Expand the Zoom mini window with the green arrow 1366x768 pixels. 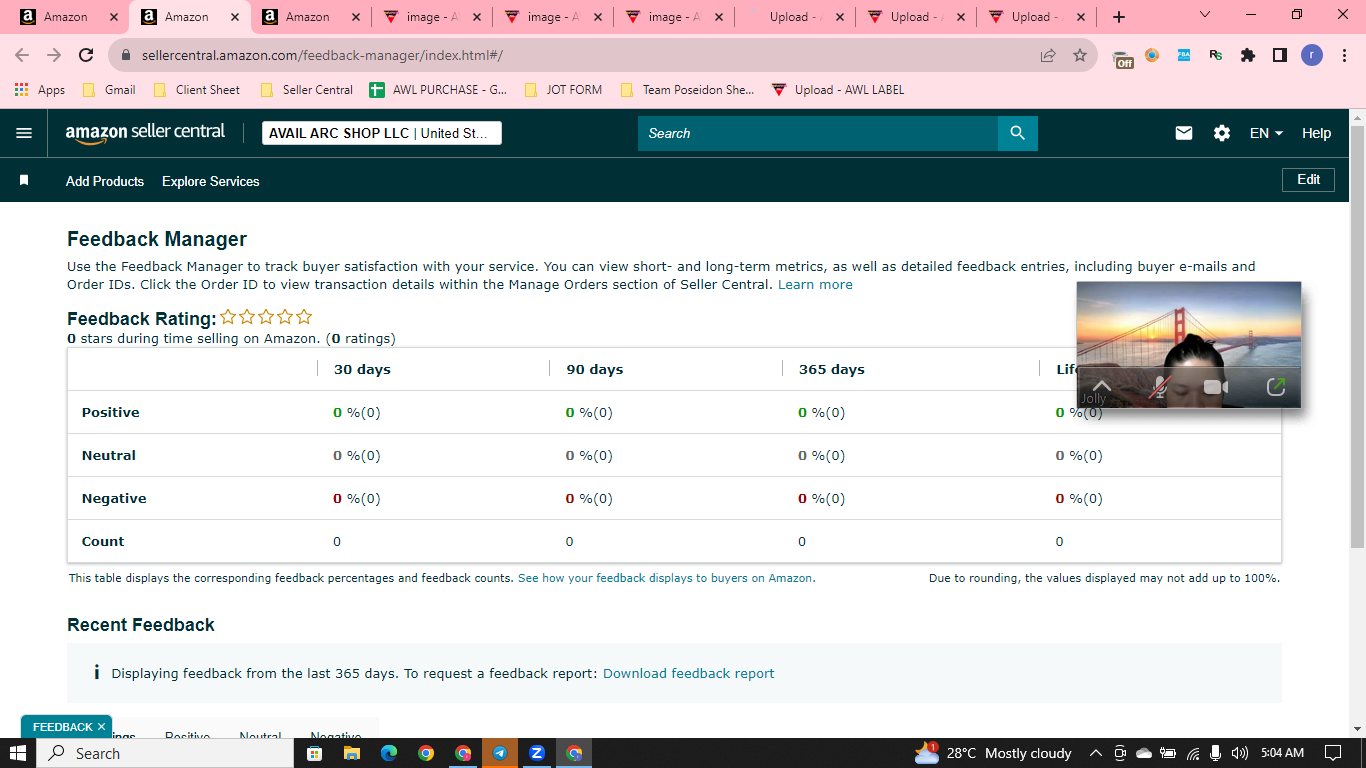pos(1276,386)
